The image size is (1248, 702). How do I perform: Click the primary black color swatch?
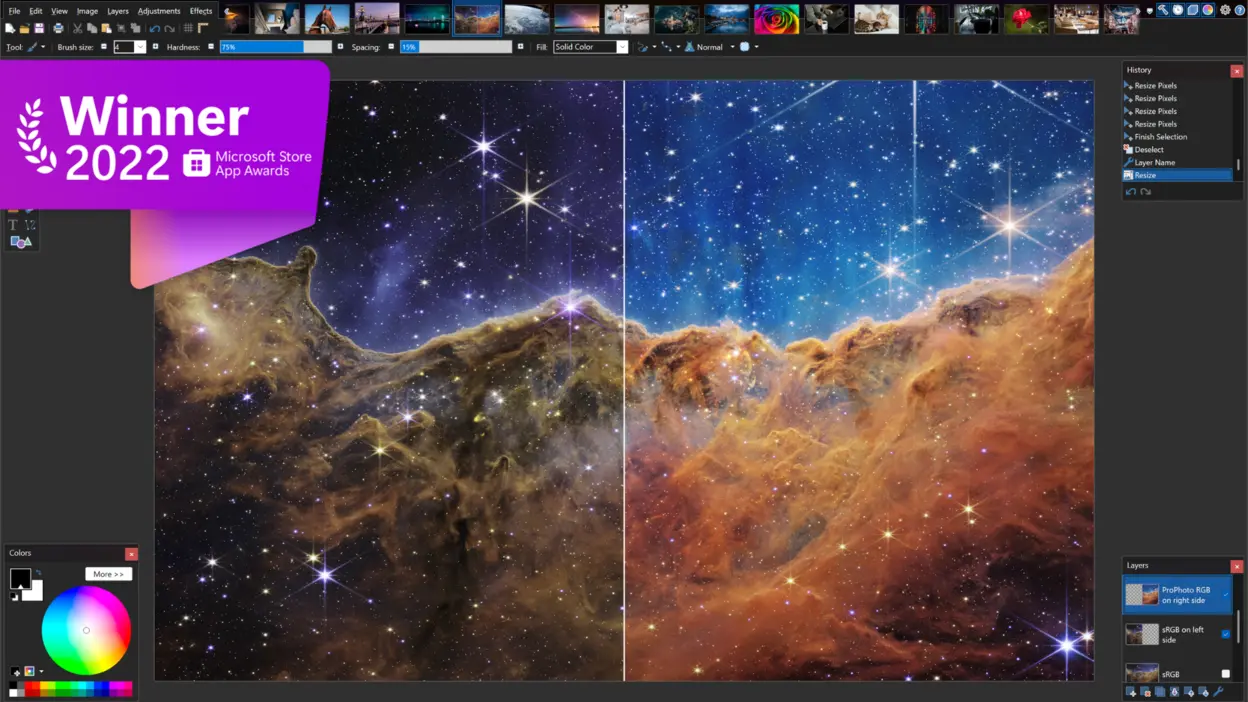click(x=19, y=578)
